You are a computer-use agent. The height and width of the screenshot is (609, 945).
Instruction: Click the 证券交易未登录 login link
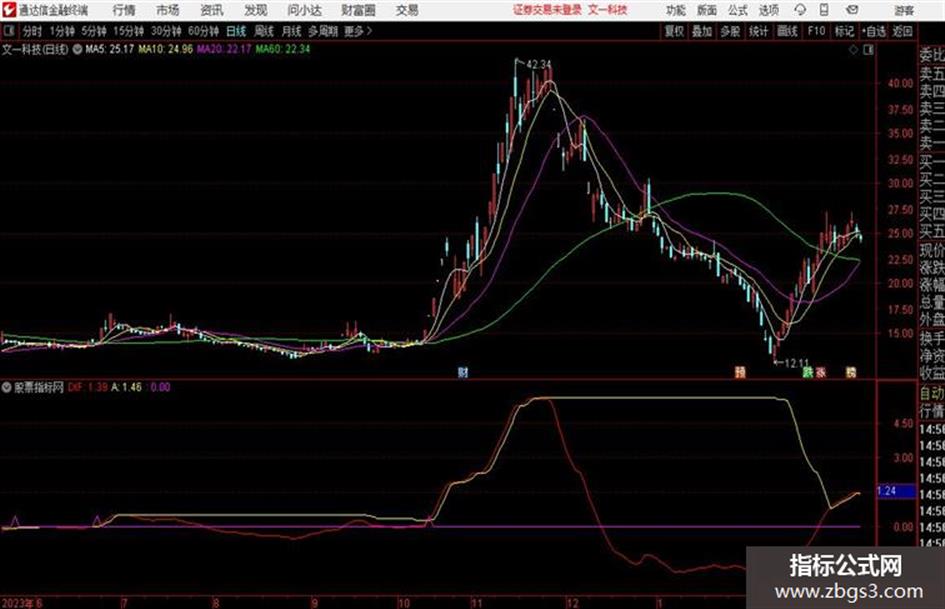pyautogui.click(x=547, y=10)
